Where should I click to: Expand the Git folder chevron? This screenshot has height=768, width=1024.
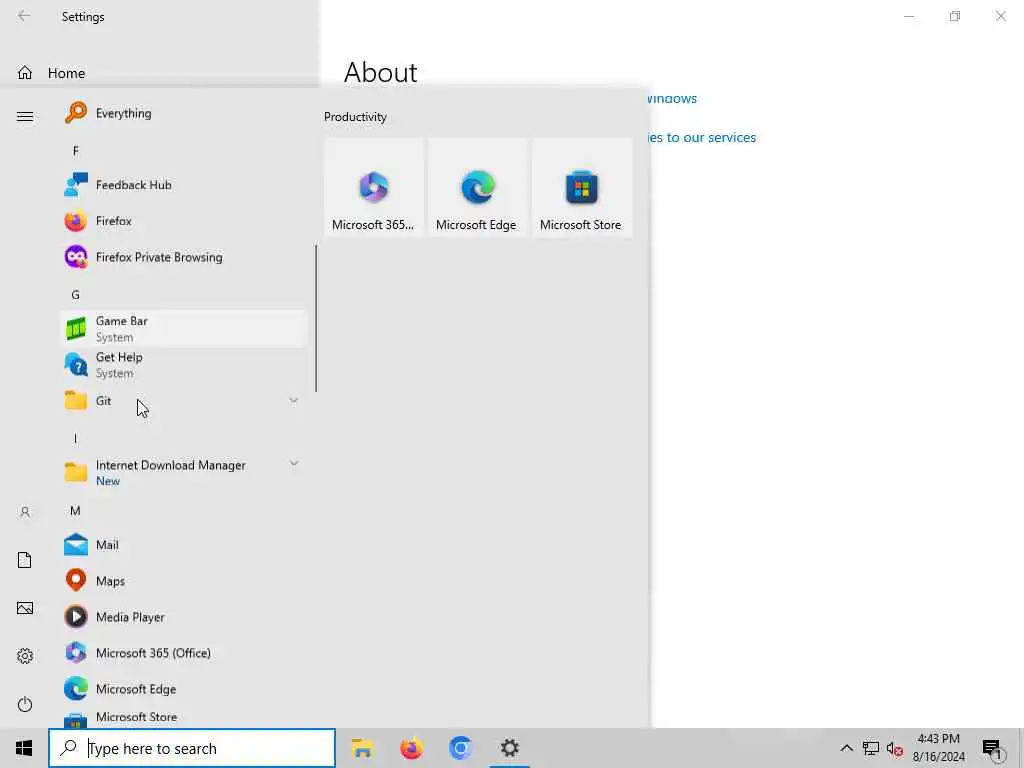coord(294,400)
